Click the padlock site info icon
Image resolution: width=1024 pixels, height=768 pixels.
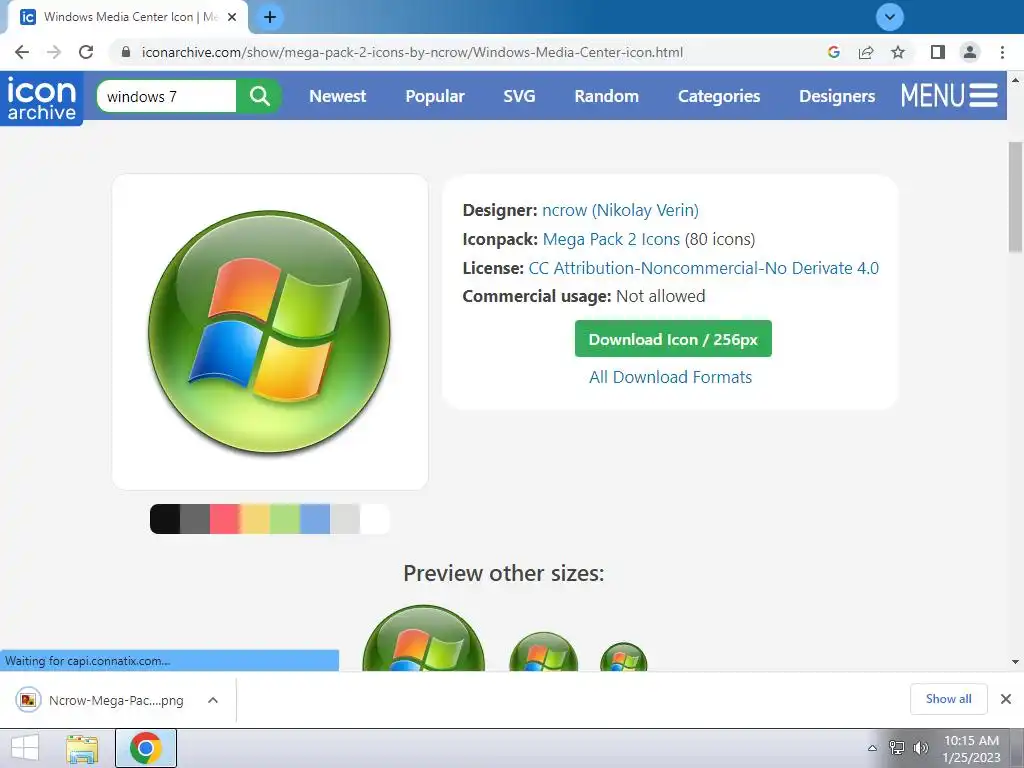coord(126,52)
